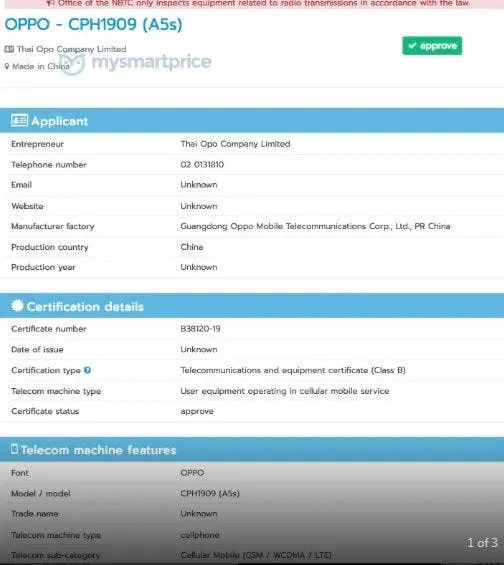
Task: Click the location pin icon near Made in China
Action: coord(6,67)
